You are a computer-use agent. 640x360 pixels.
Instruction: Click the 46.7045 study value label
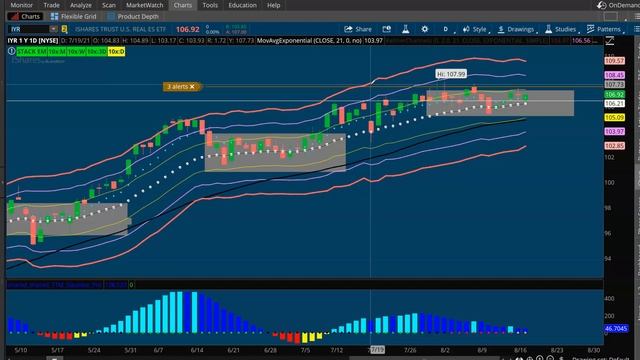pyautogui.click(x=616, y=328)
